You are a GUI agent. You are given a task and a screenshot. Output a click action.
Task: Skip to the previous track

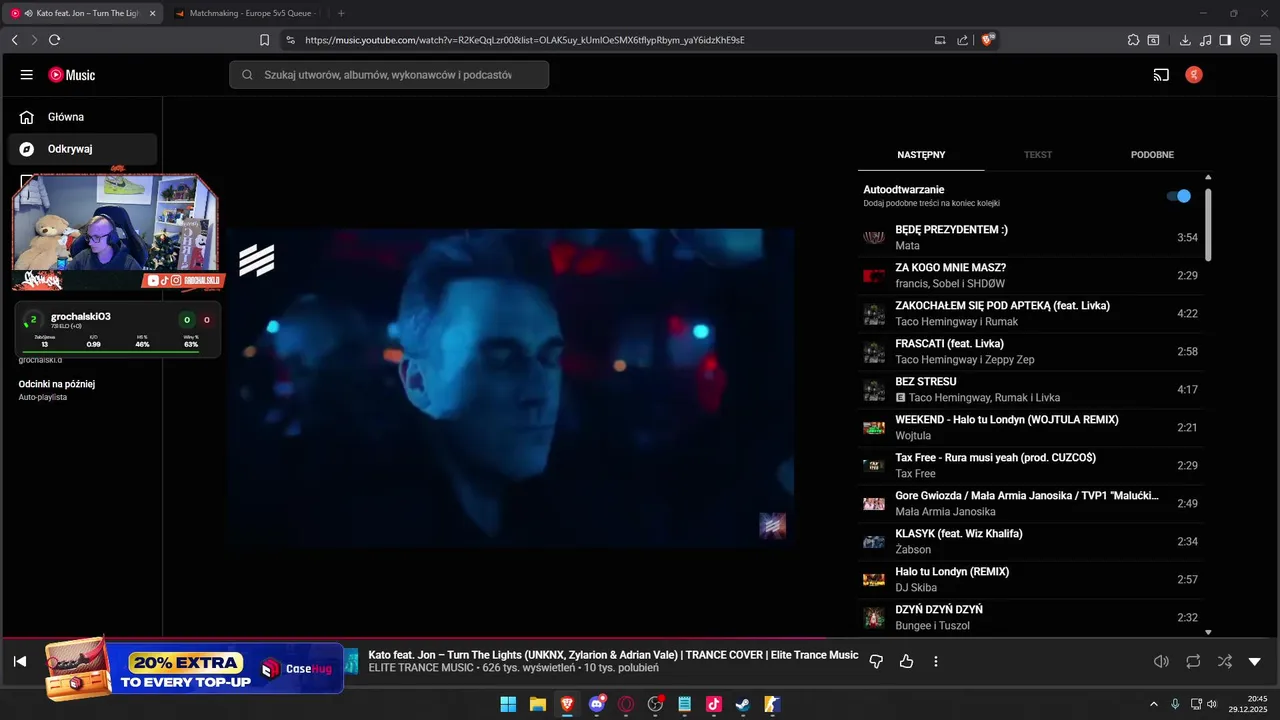coord(19,661)
